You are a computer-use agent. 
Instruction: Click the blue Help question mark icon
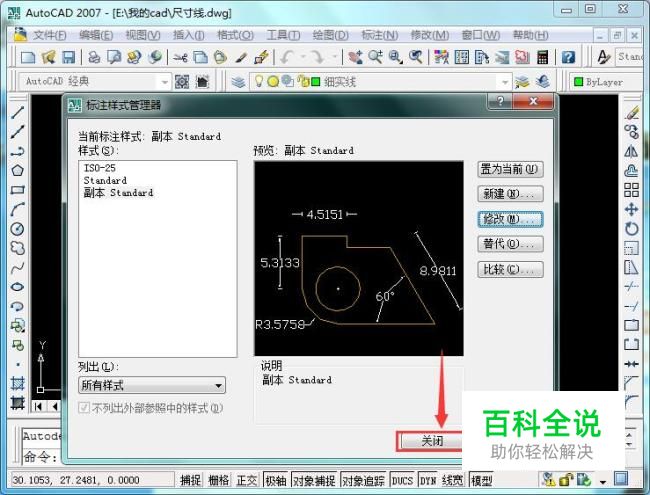[568, 57]
